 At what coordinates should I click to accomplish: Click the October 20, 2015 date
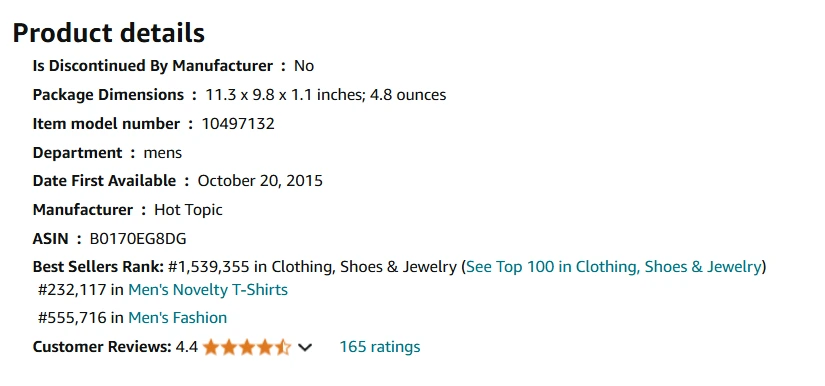pos(260,181)
